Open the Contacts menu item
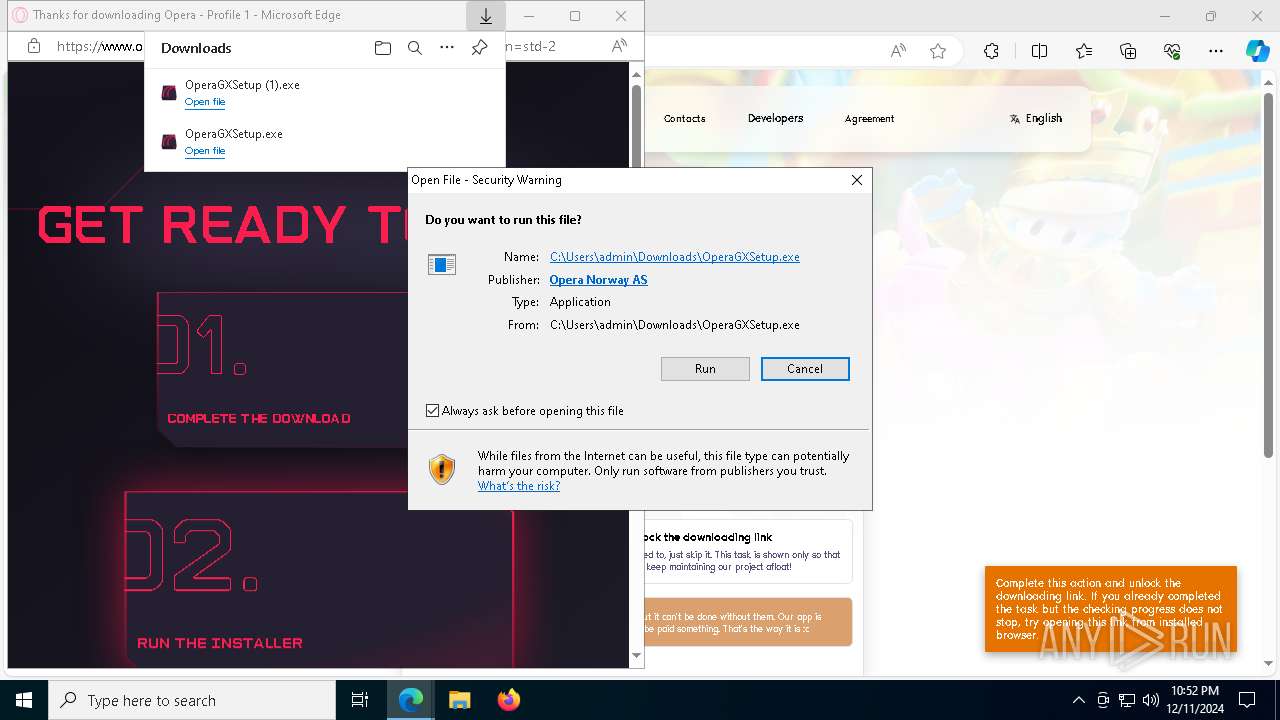1280x720 pixels. point(684,118)
